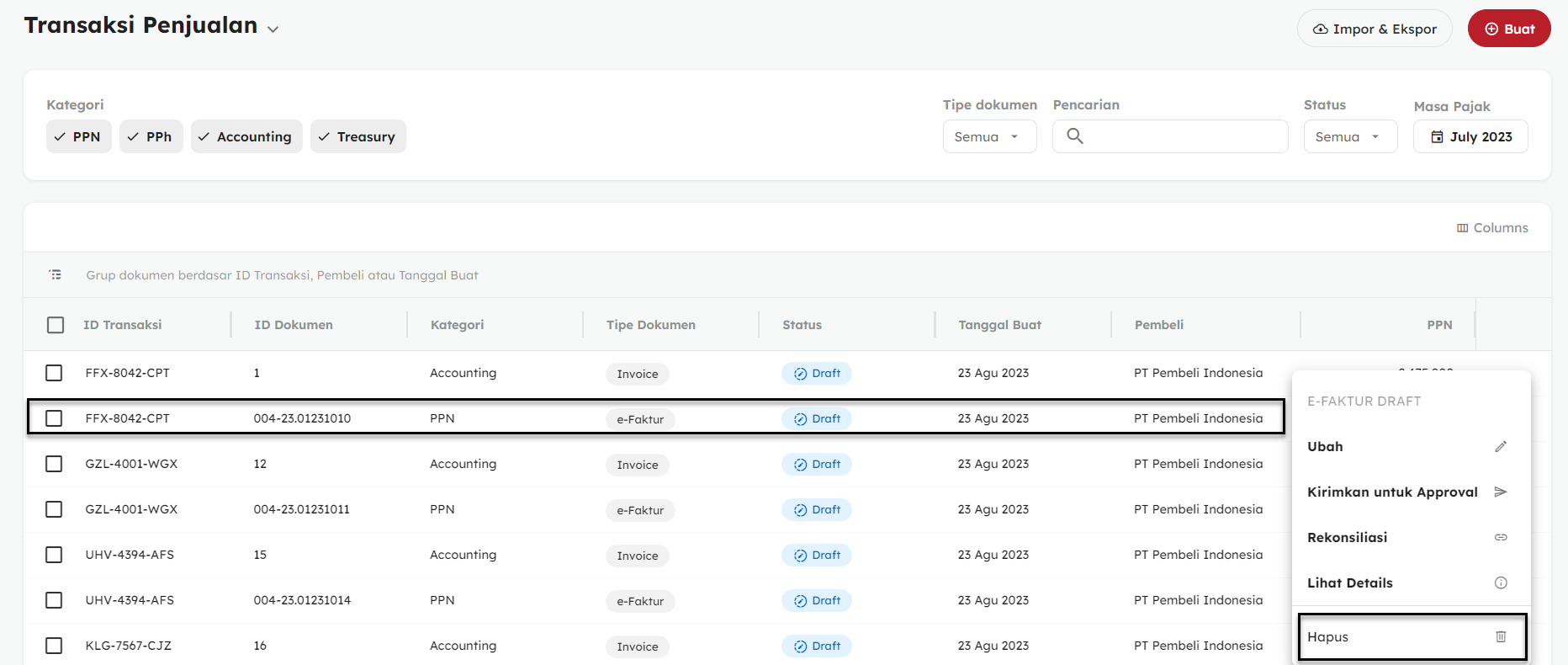Open the July 2023 Masa Pajak picker
Image resolution: width=1568 pixels, height=665 pixels.
coord(1470,137)
